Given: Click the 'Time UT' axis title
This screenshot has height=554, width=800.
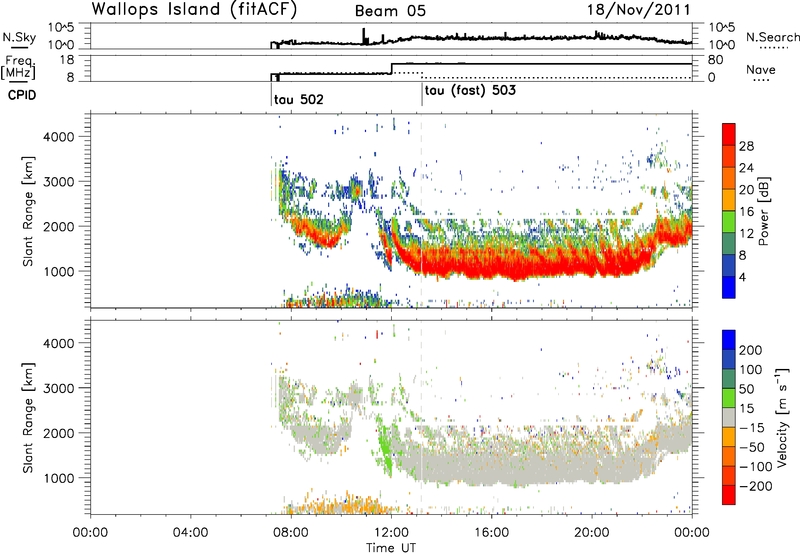Looking at the screenshot, I should click(x=391, y=548).
